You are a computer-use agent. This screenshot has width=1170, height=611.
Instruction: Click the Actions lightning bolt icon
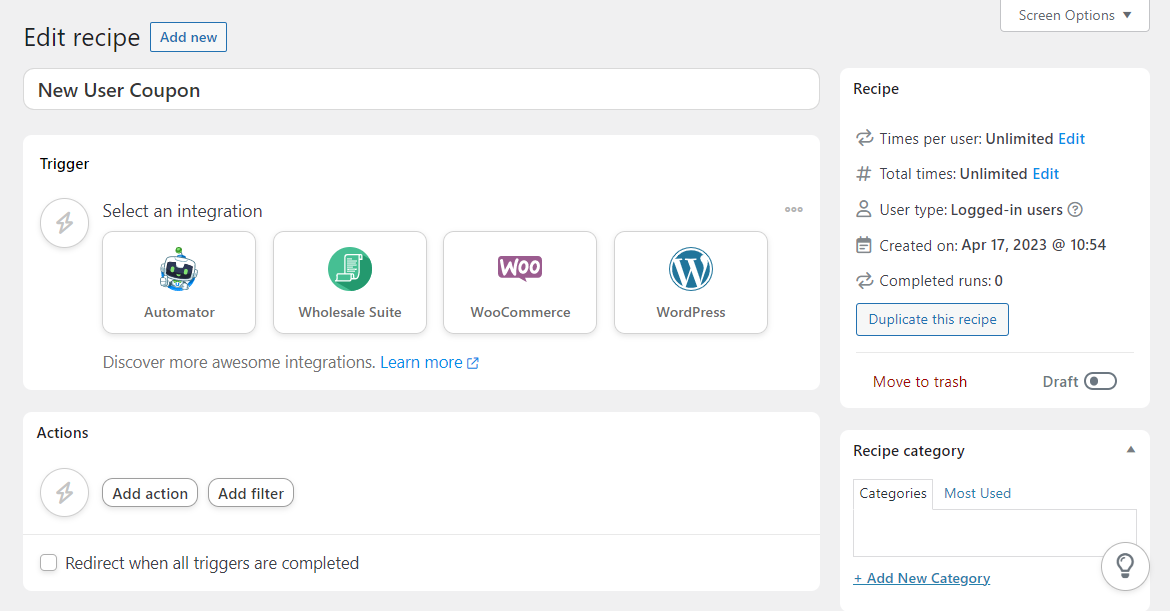[x=65, y=492]
